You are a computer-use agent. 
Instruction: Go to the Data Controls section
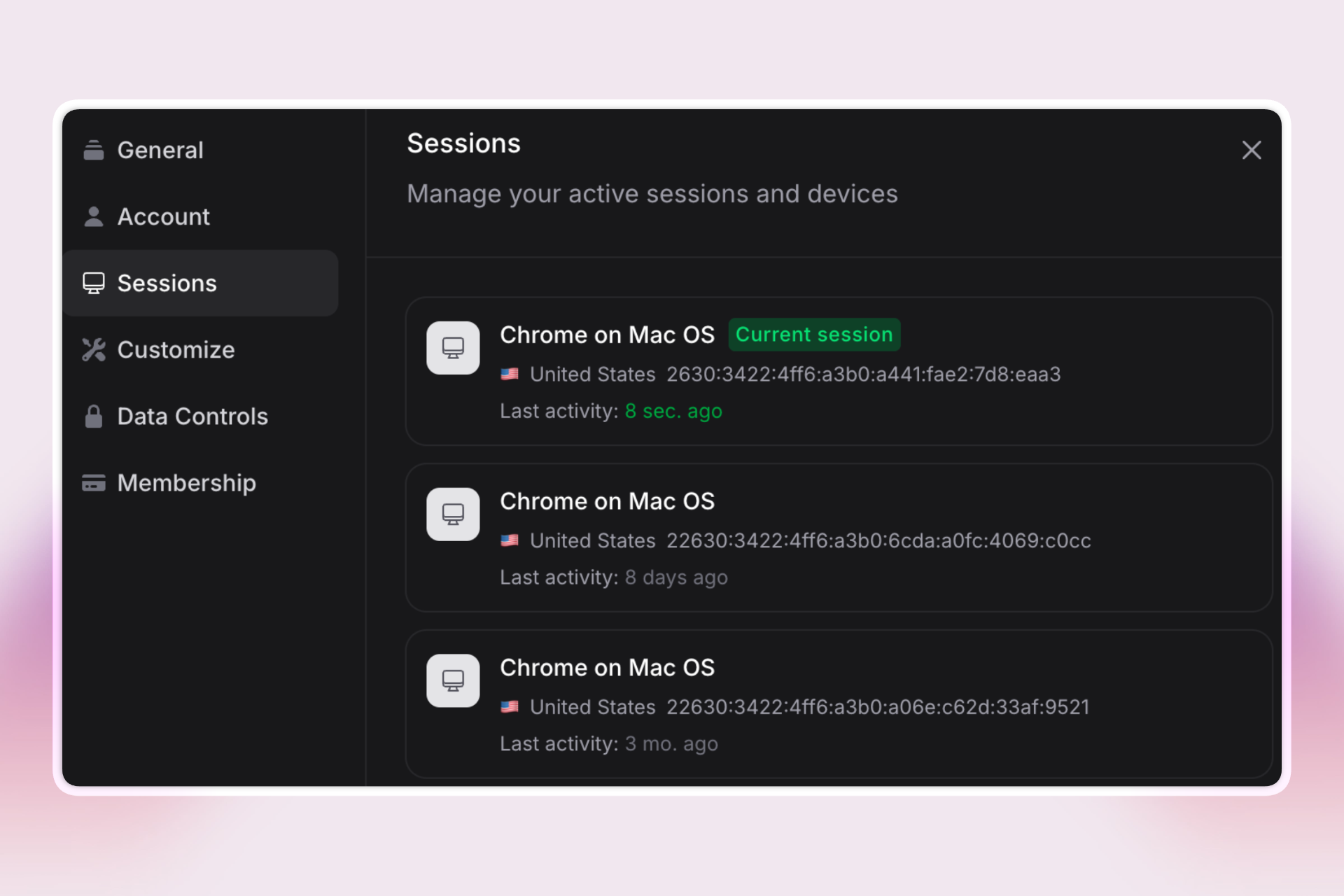point(192,416)
